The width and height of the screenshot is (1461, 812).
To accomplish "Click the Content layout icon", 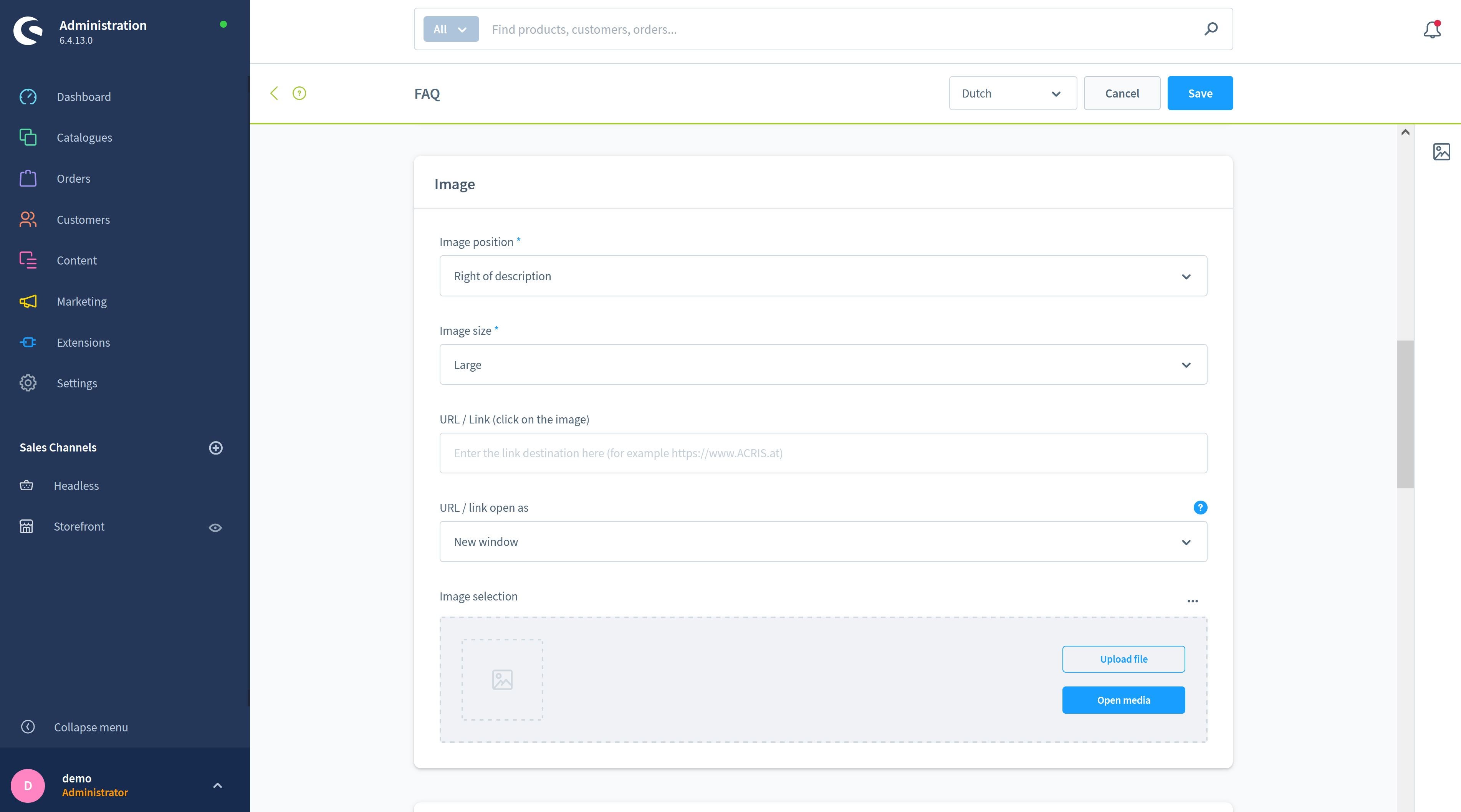I will point(28,260).
